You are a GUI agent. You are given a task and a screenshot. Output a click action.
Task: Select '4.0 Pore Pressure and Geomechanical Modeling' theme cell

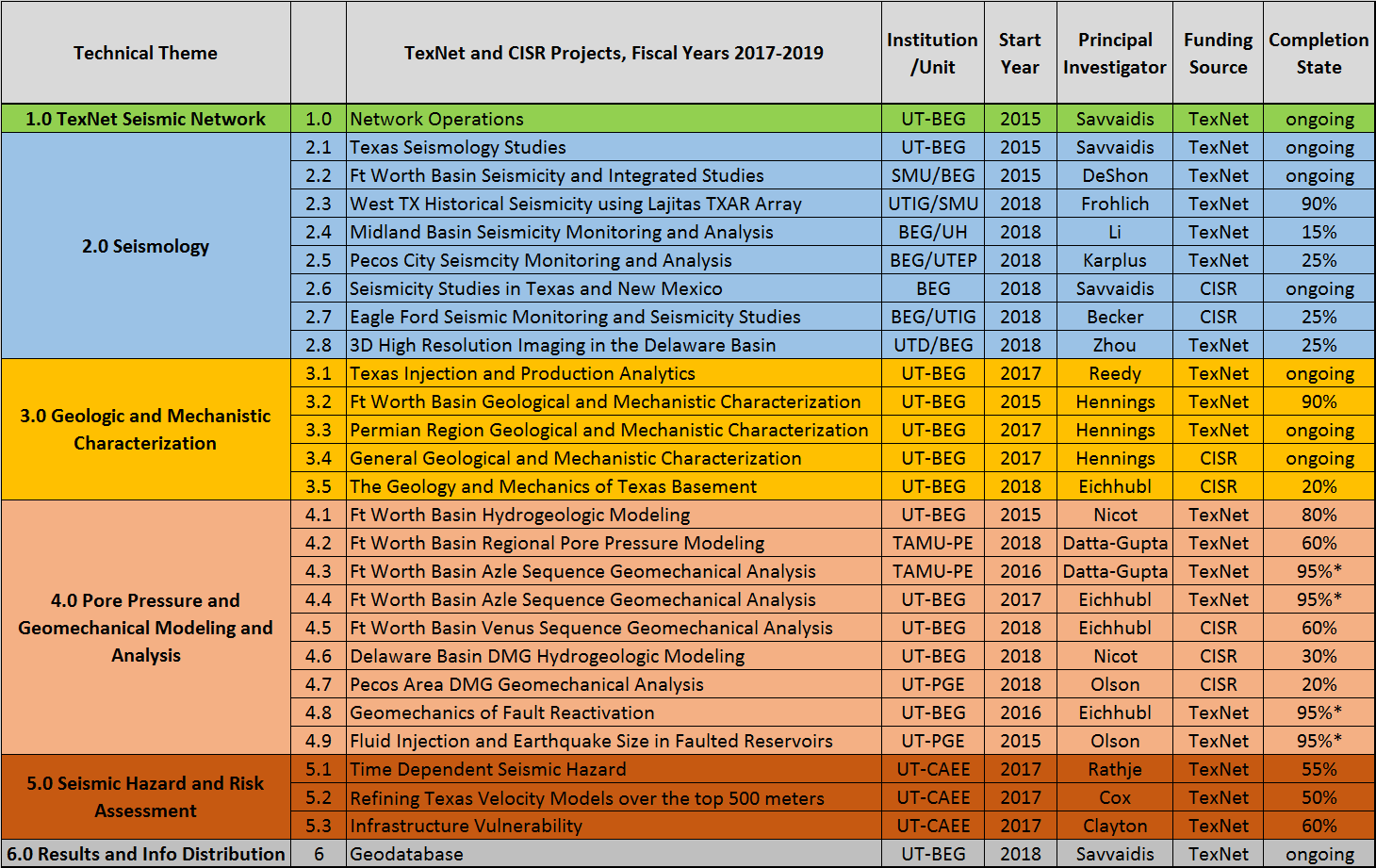pos(145,628)
